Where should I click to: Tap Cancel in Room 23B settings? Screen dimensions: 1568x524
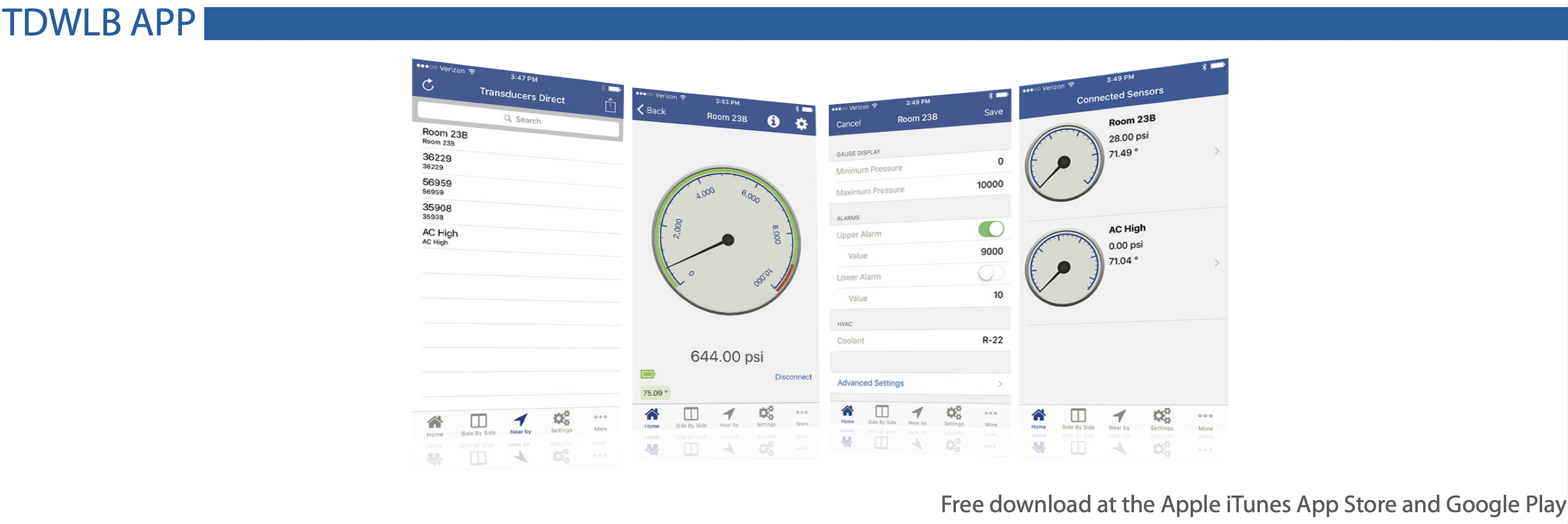[848, 123]
